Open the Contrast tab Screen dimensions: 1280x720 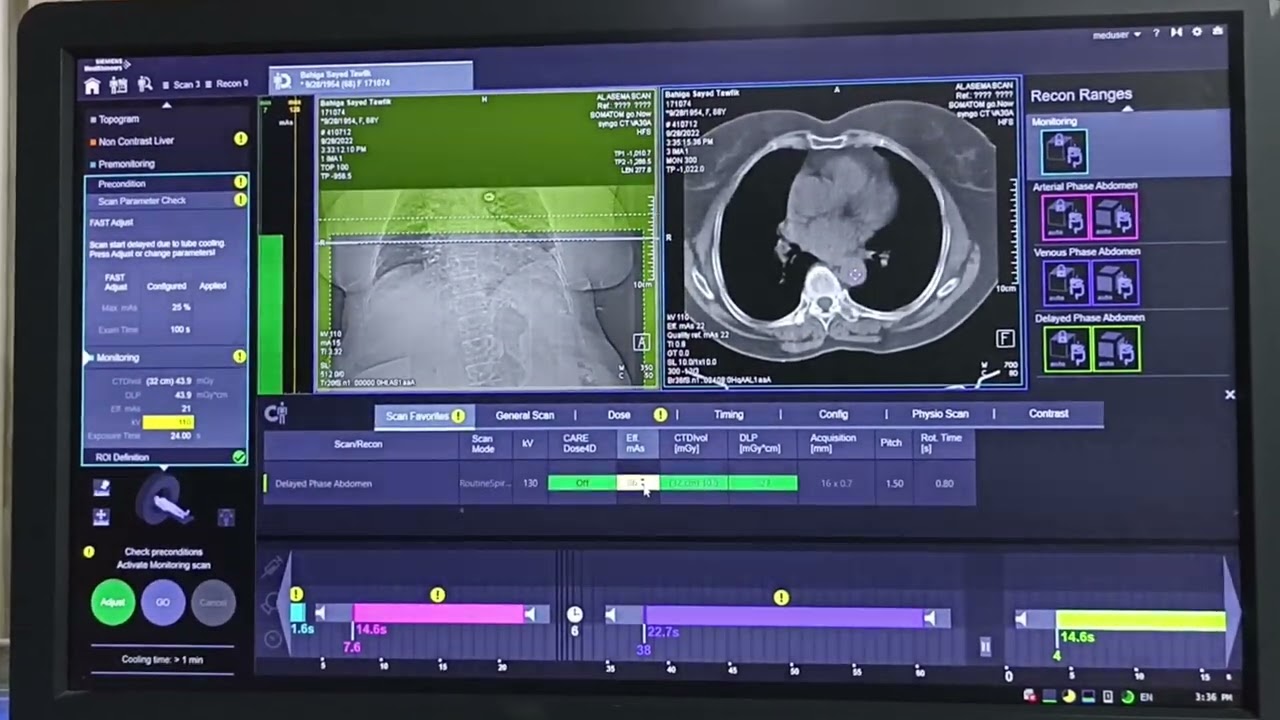coord(1049,413)
